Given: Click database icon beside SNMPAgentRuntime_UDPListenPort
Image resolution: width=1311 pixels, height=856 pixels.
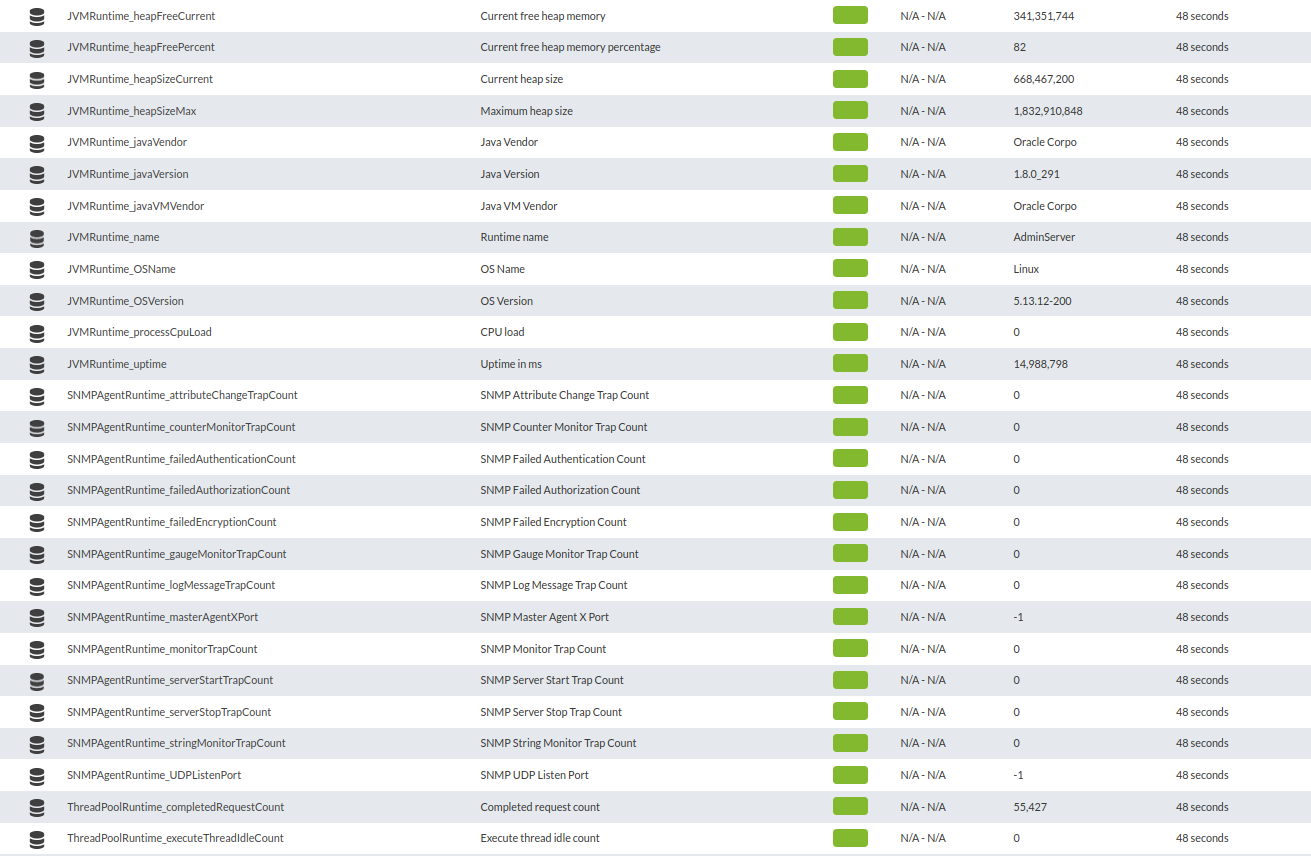Looking at the screenshot, I should click(37, 776).
